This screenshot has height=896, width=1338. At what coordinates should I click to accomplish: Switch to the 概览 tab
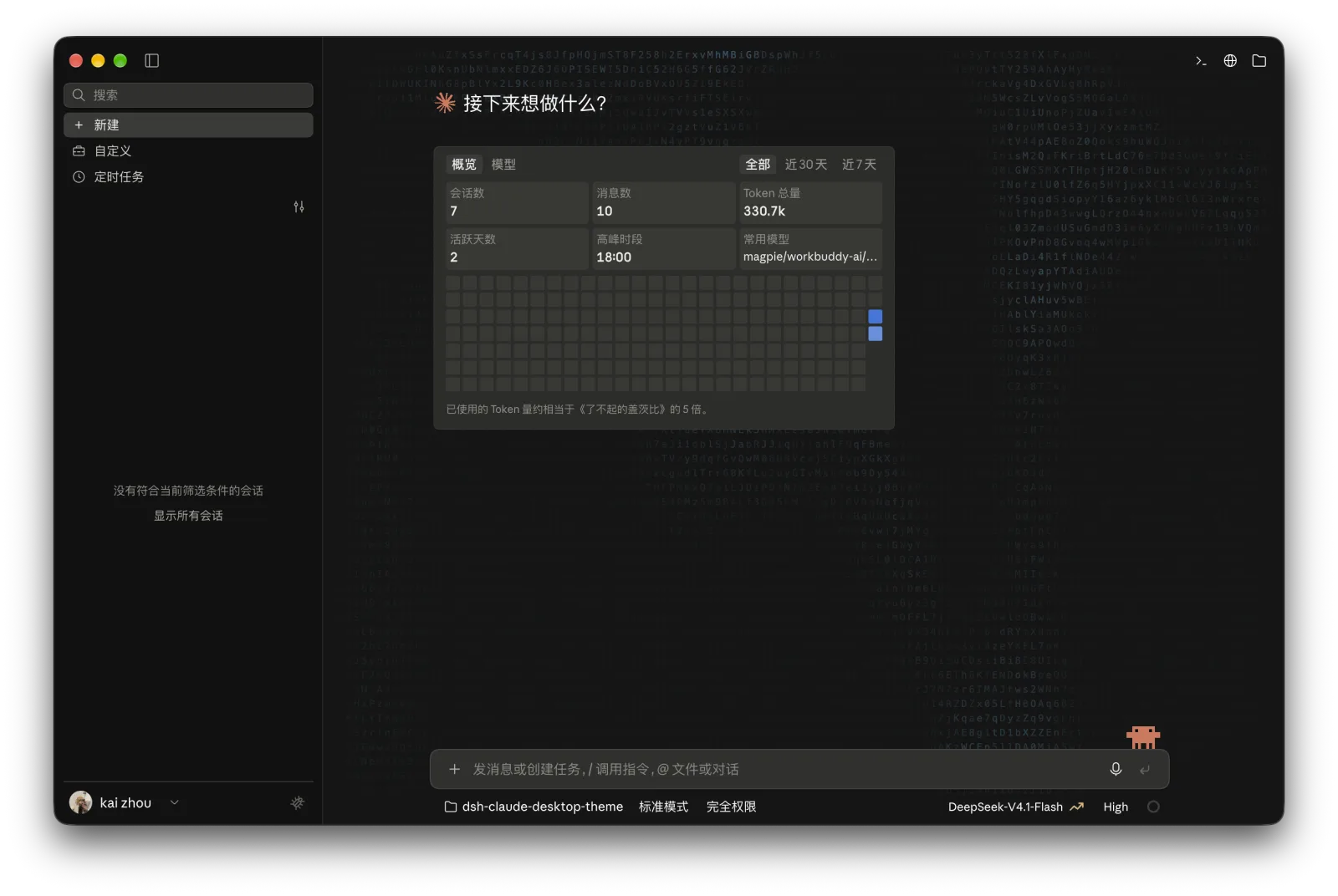[x=464, y=164]
